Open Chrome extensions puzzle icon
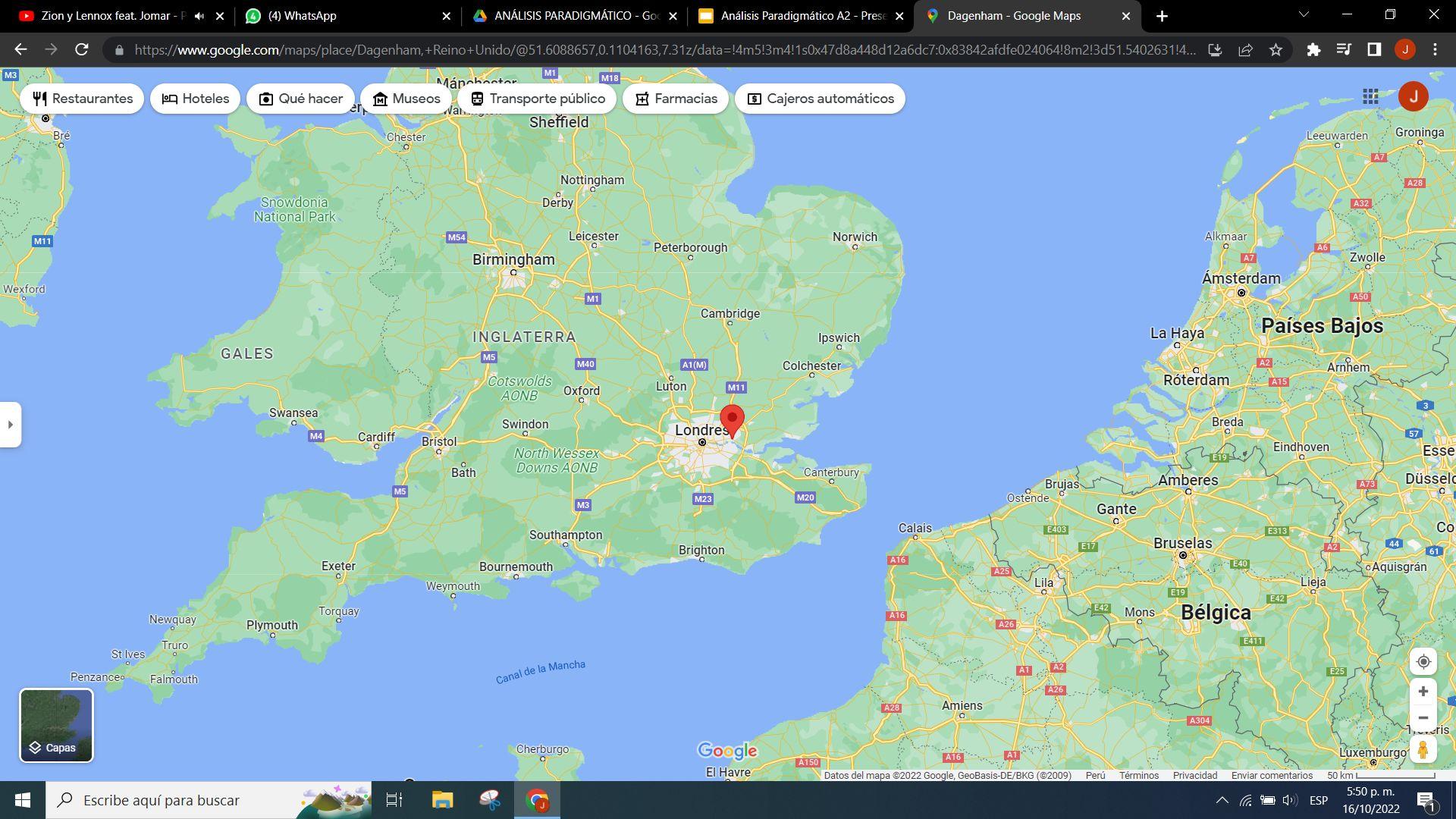The width and height of the screenshot is (1456, 819). tap(1313, 50)
